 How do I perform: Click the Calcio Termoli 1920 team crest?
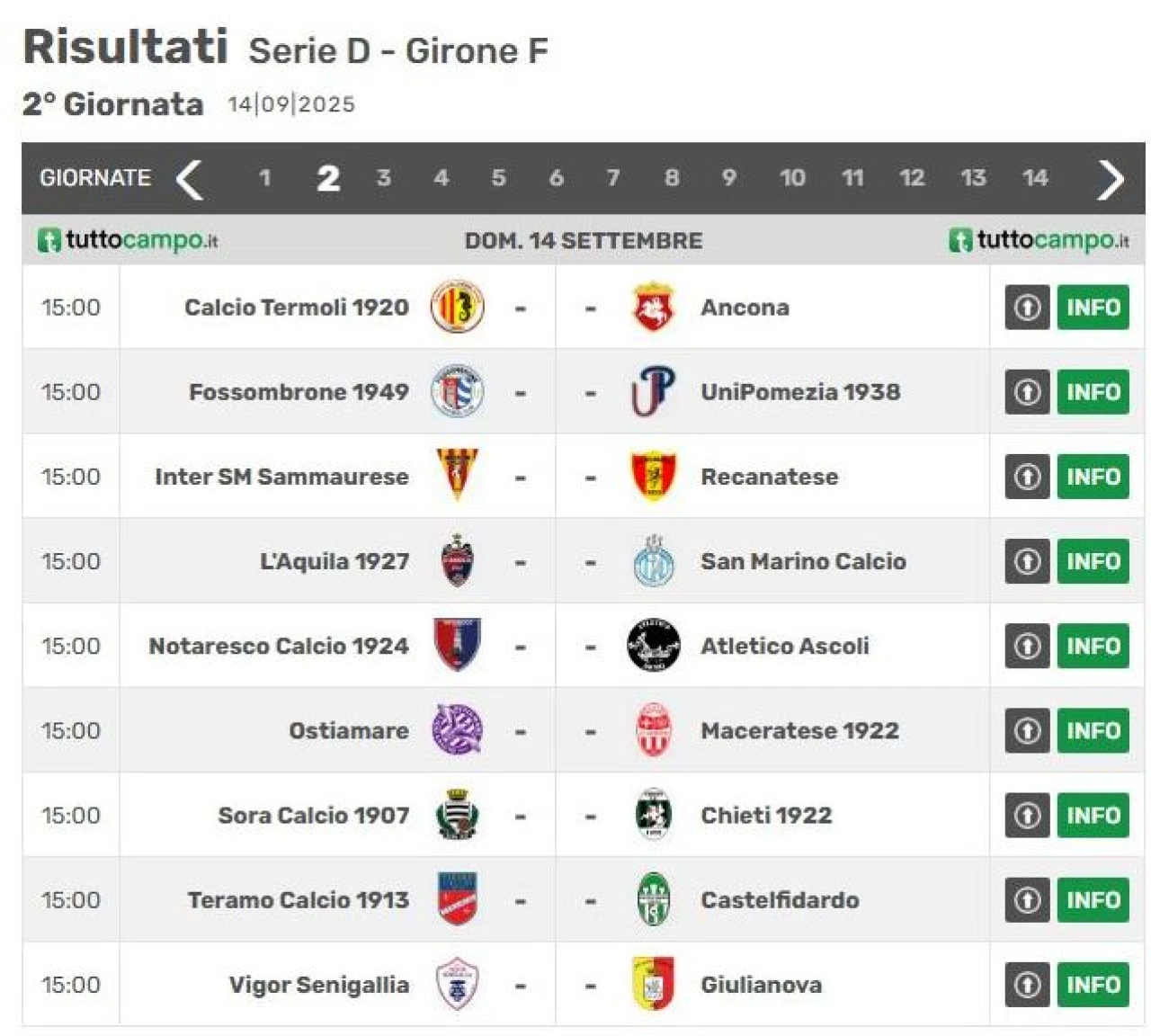coord(457,307)
